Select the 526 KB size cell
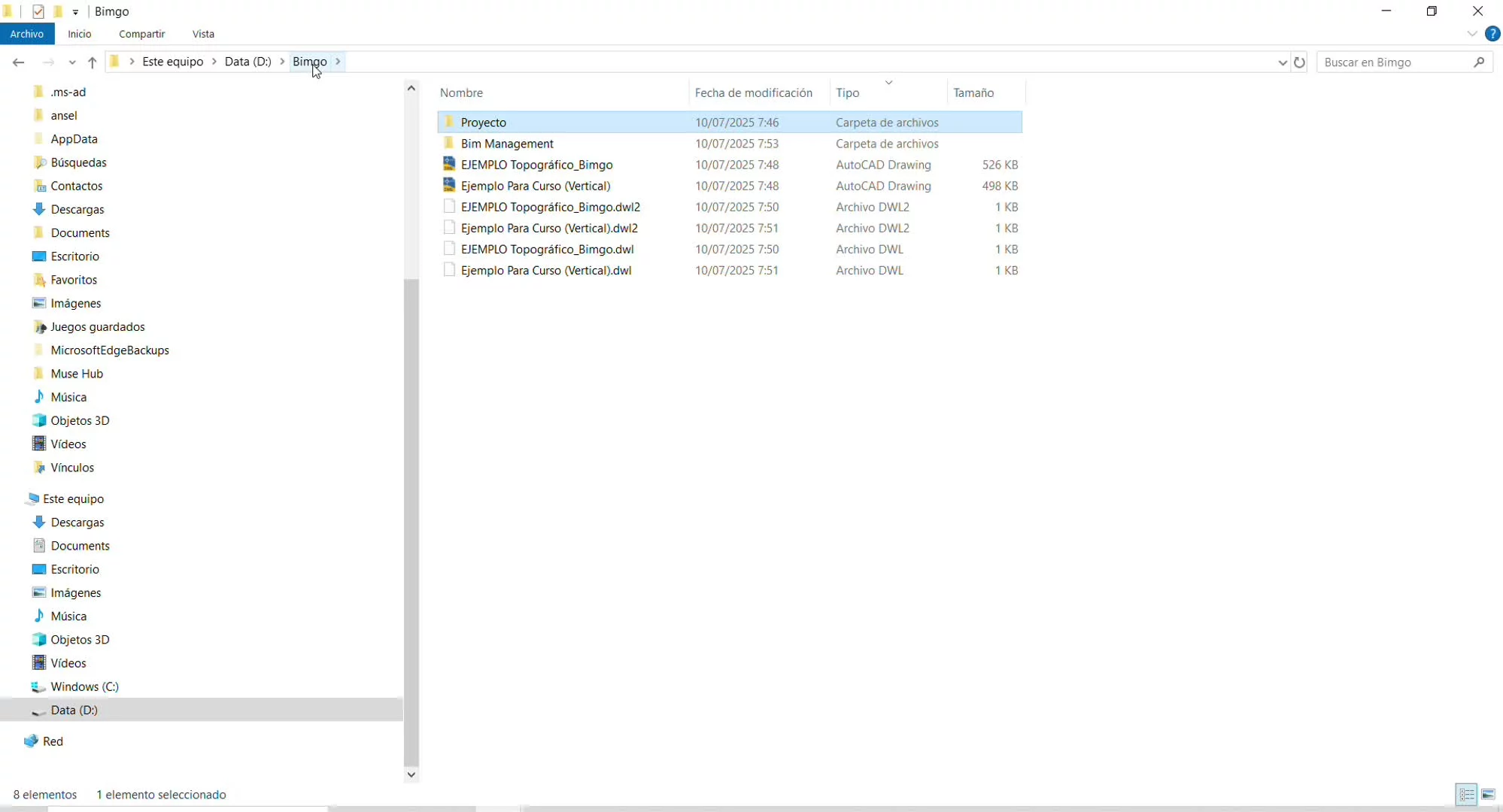 1000,164
